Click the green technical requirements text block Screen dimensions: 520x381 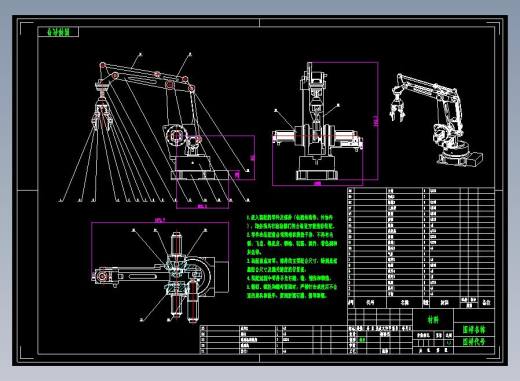(292, 256)
